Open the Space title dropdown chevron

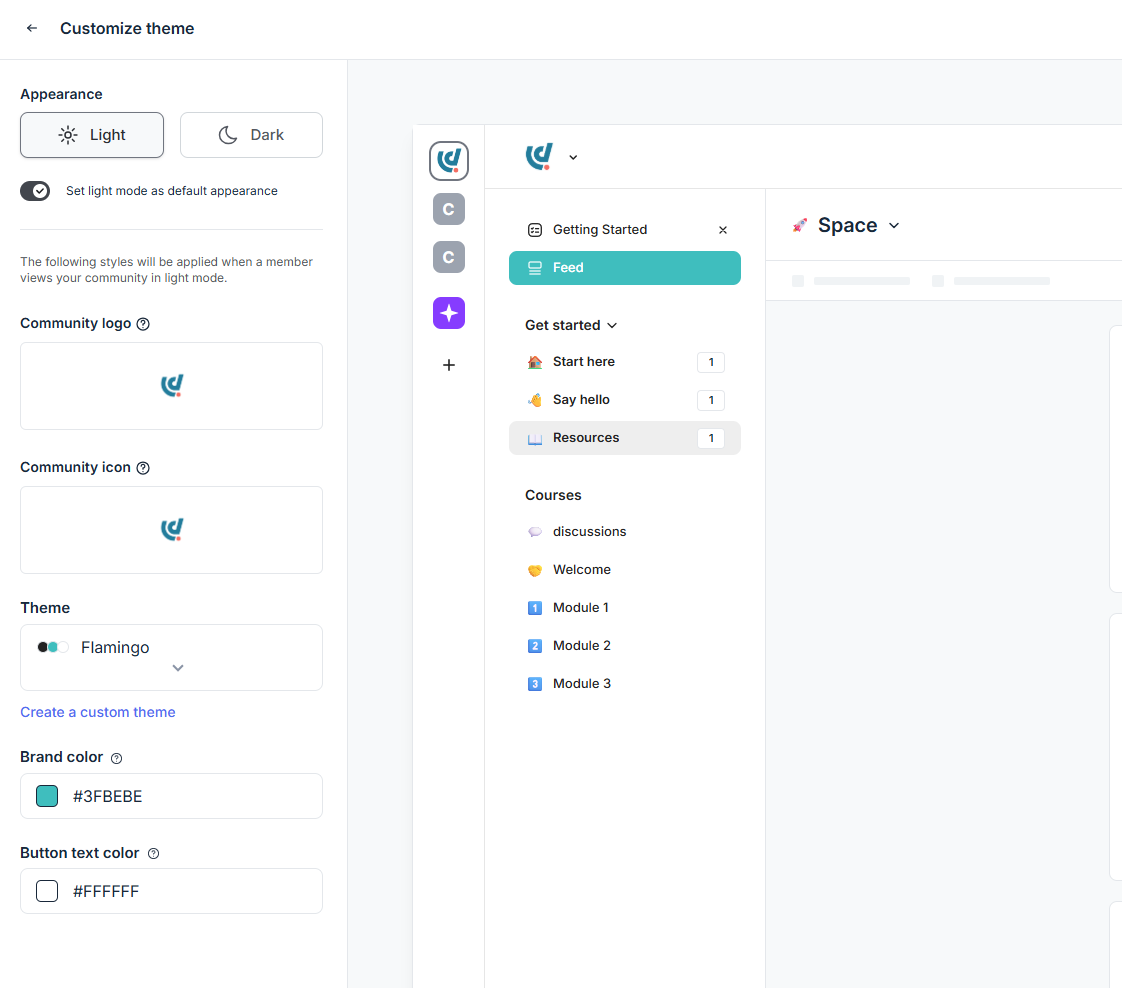894,225
